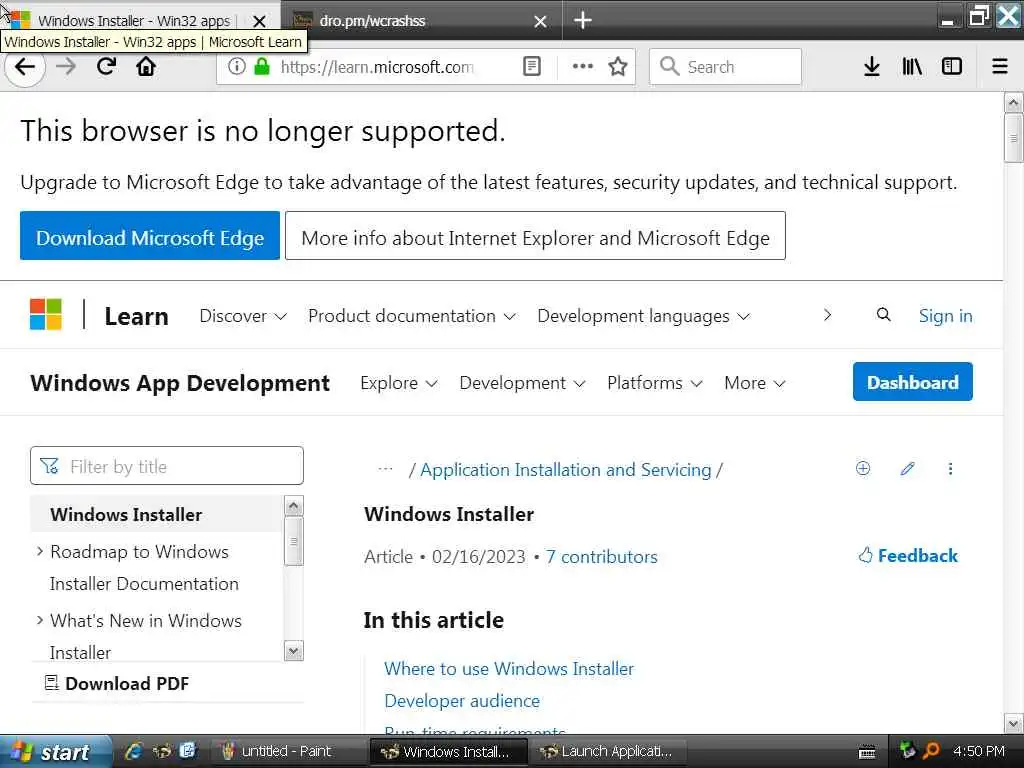Open the Development dropdown
1024x768 pixels.
(x=522, y=383)
